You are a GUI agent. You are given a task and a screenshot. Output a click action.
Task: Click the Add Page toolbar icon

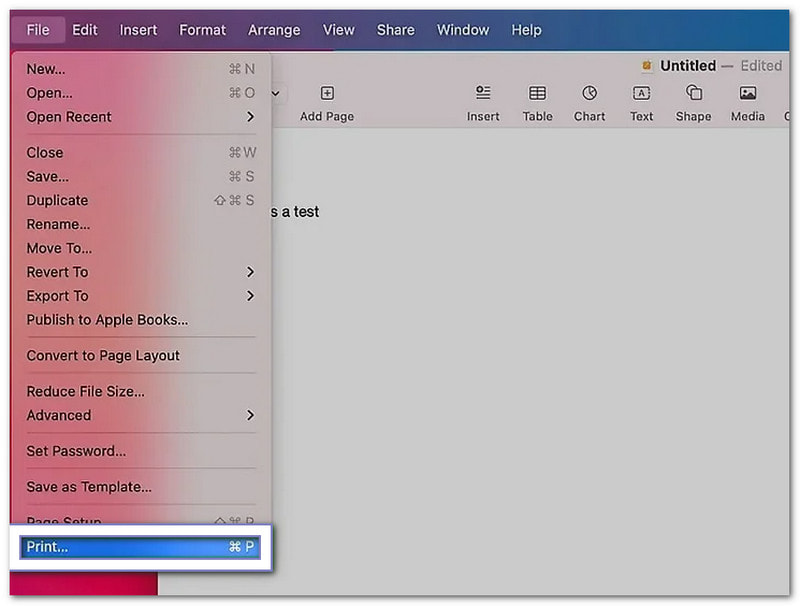(x=327, y=93)
